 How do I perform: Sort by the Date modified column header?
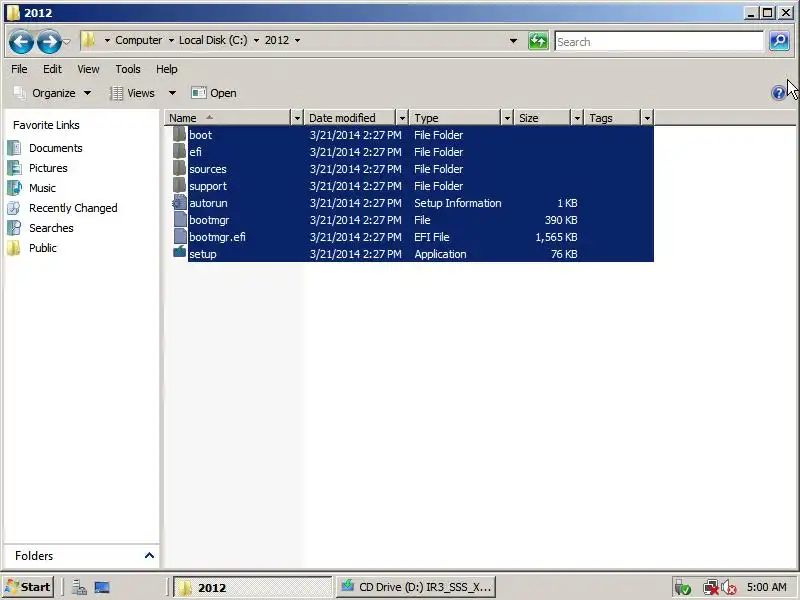click(x=351, y=118)
